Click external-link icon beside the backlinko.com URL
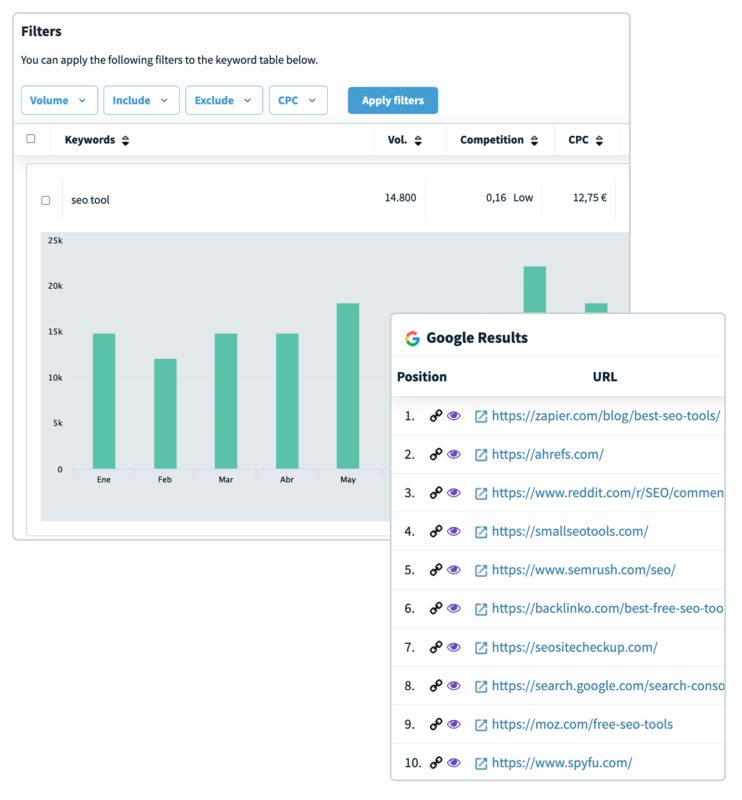The height and width of the screenshot is (800, 742). 481,609
